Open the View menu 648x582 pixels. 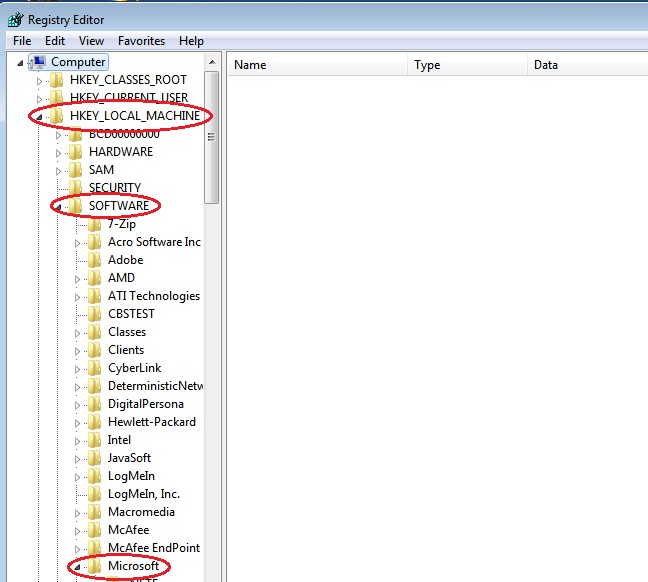coord(91,41)
